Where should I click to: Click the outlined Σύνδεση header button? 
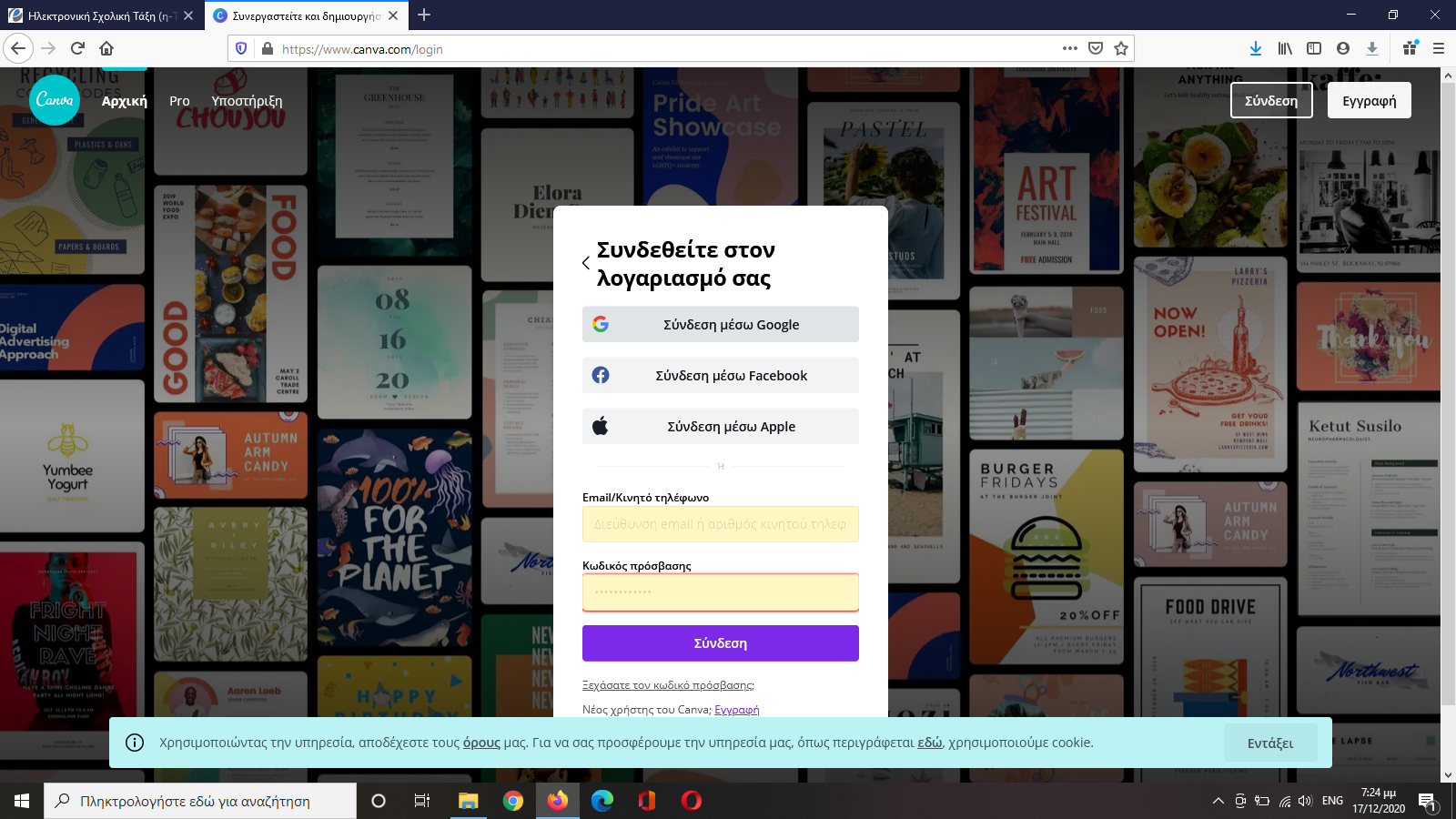tap(1271, 100)
